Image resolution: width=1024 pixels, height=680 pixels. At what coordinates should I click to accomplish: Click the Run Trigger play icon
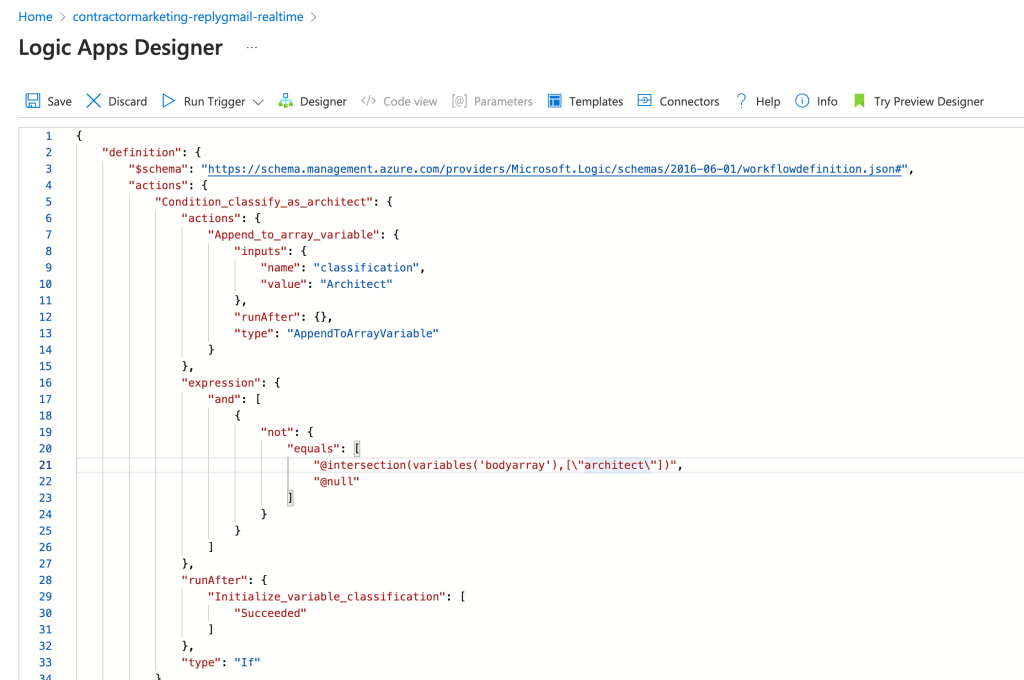click(168, 101)
